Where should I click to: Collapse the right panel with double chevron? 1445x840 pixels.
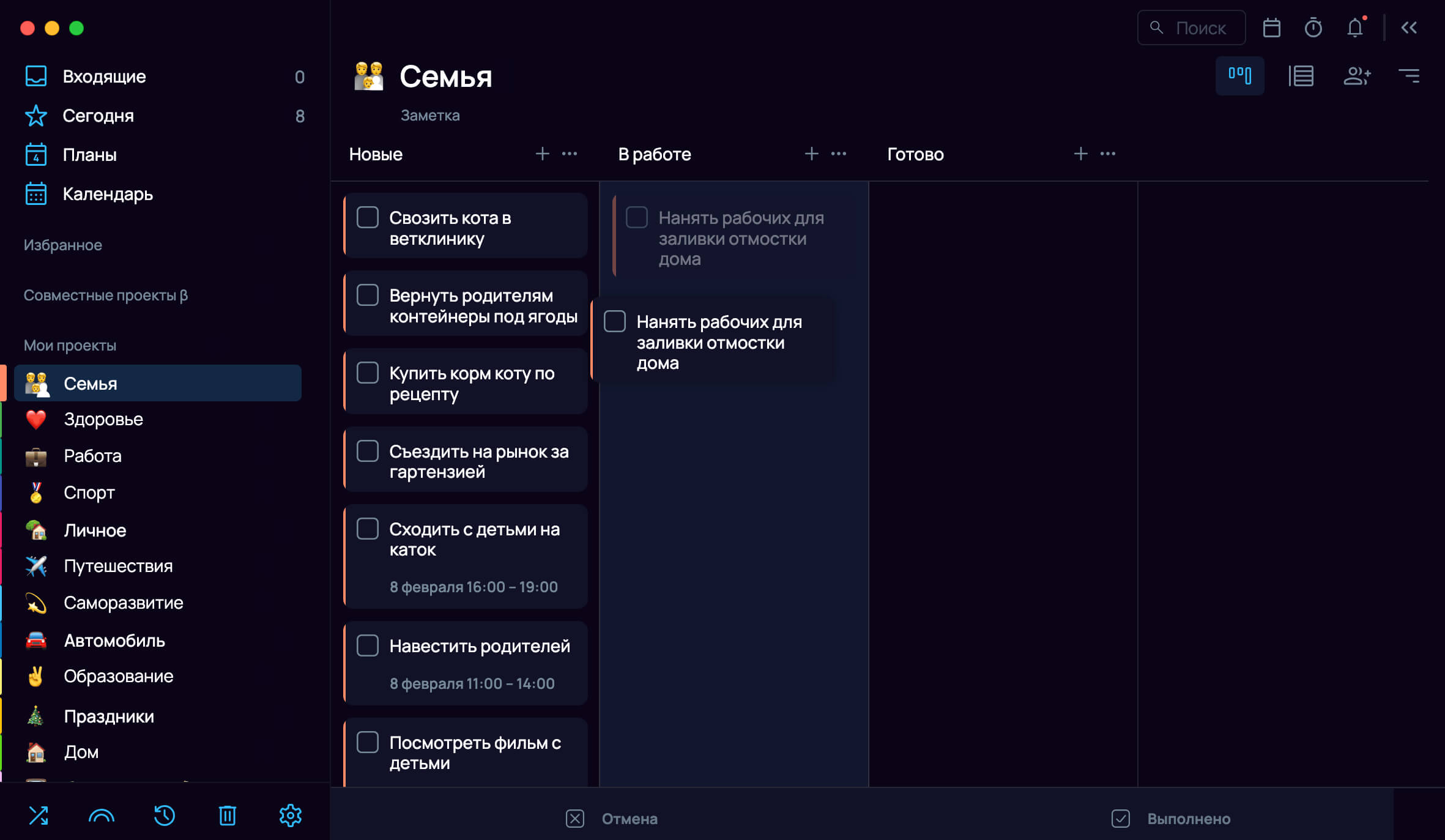pos(1409,28)
